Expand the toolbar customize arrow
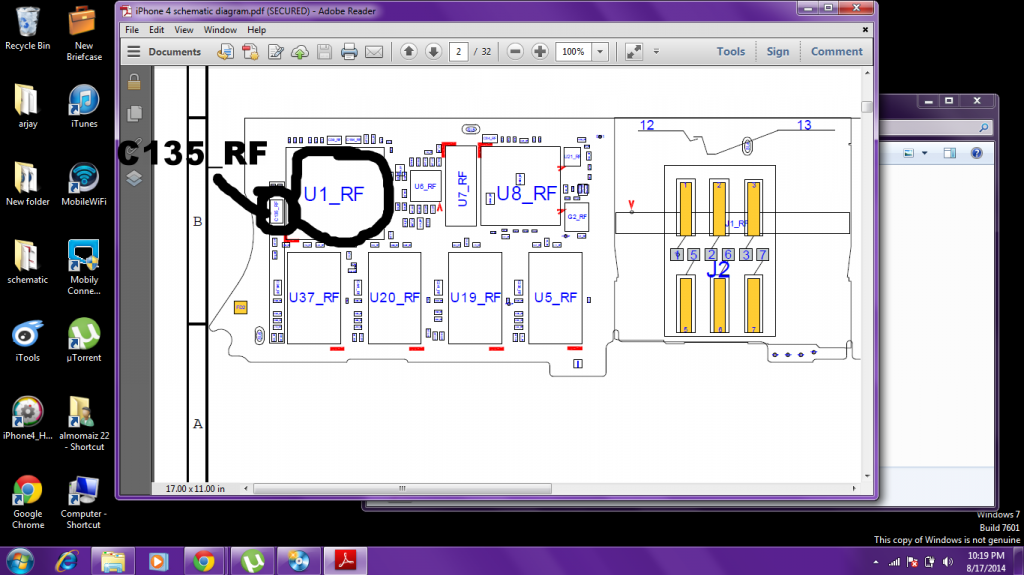The image size is (1024, 575). pyautogui.click(x=656, y=52)
